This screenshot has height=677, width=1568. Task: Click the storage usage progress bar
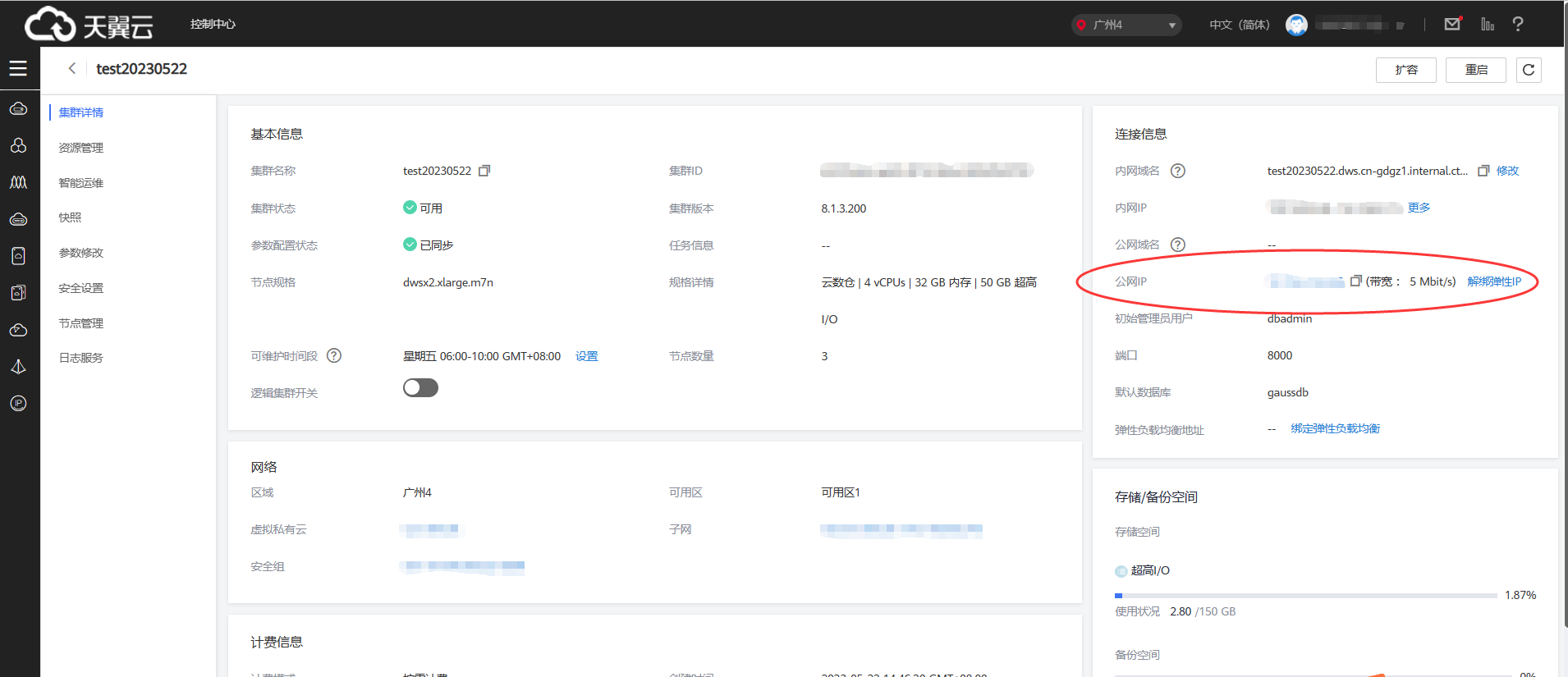click(1305, 596)
